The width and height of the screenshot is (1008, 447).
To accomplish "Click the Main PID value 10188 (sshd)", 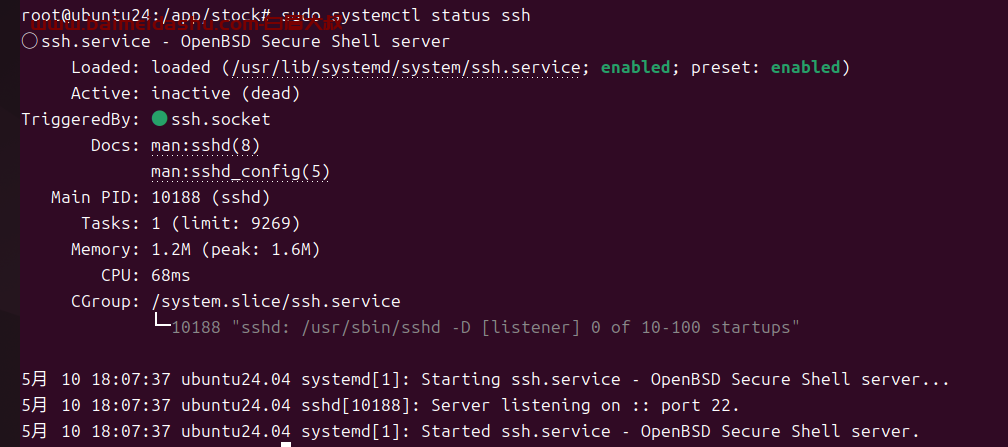I will click(x=210, y=197).
